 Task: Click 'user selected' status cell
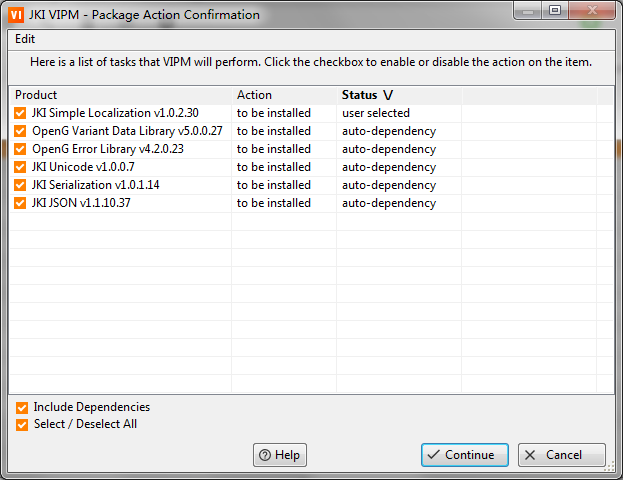(376, 113)
